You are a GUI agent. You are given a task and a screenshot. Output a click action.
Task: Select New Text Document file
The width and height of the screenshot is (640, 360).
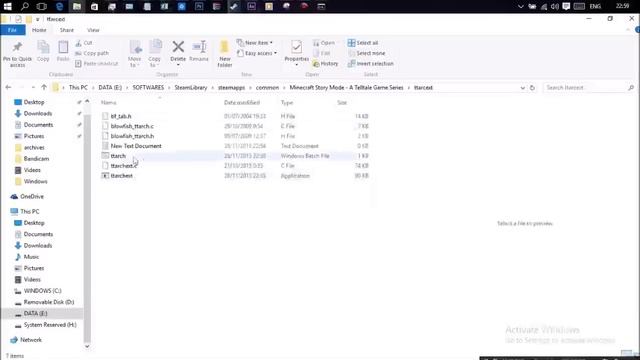pyautogui.click(x=136, y=146)
